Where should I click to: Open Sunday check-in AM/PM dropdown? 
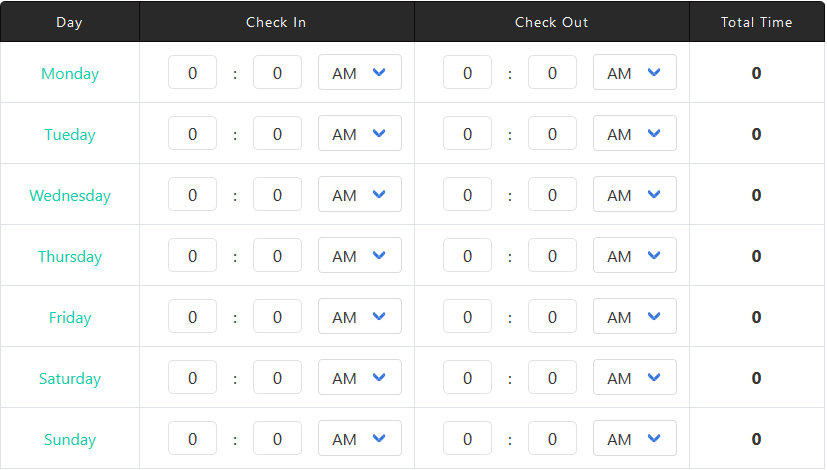[360, 438]
